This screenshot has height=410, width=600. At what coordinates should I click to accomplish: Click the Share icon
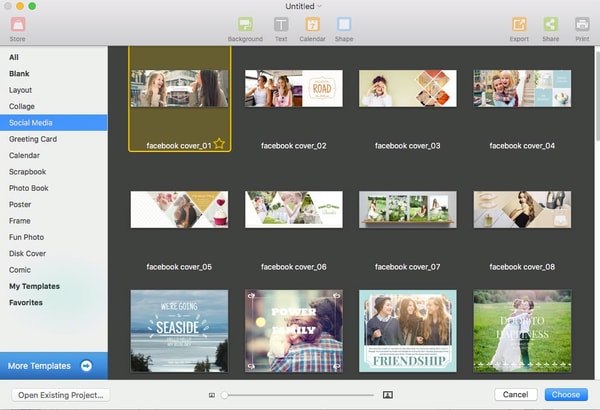(551, 25)
